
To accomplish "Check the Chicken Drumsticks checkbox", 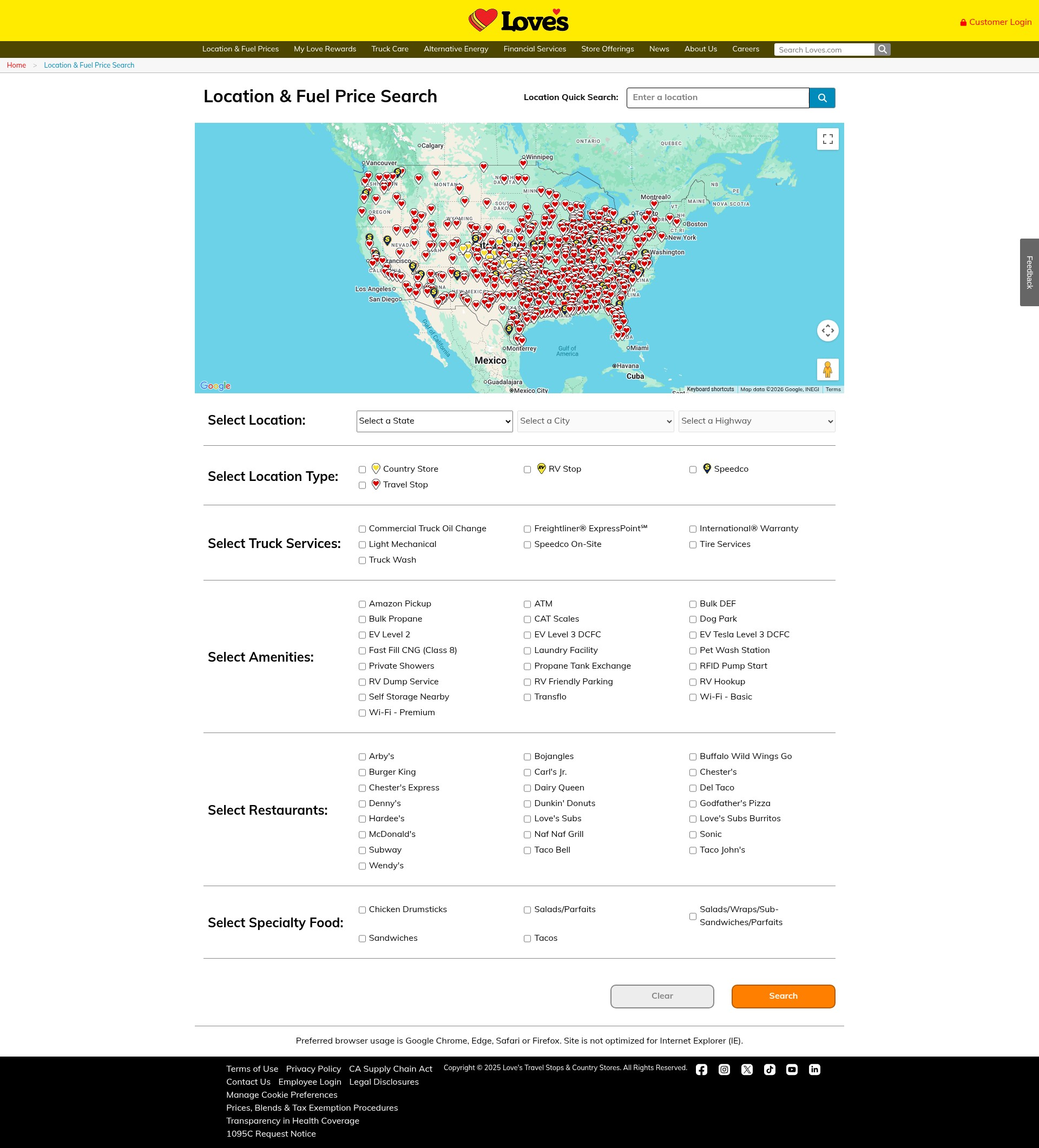I will [x=362, y=910].
